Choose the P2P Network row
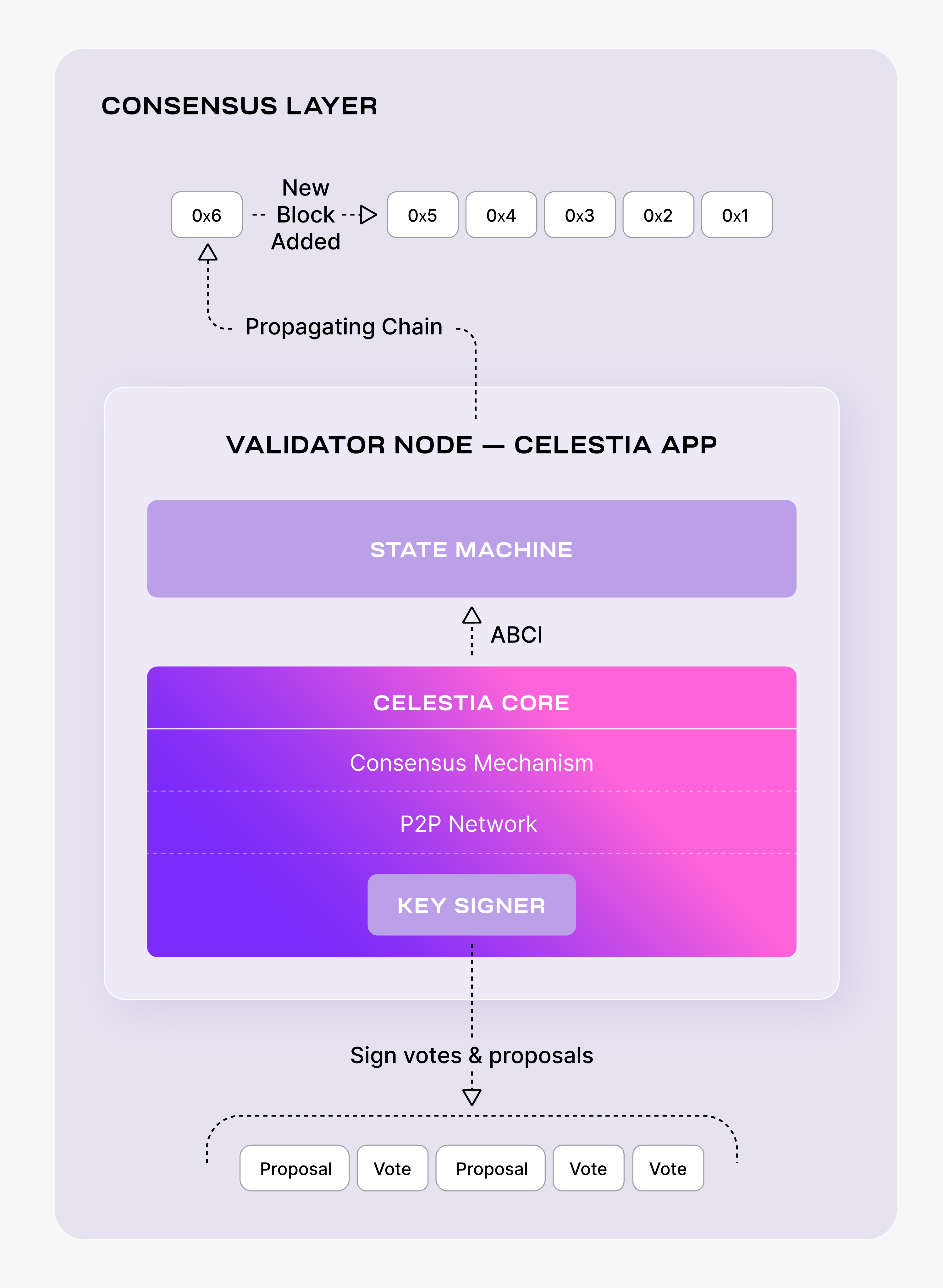The image size is (943, 1288). [472, 823]
